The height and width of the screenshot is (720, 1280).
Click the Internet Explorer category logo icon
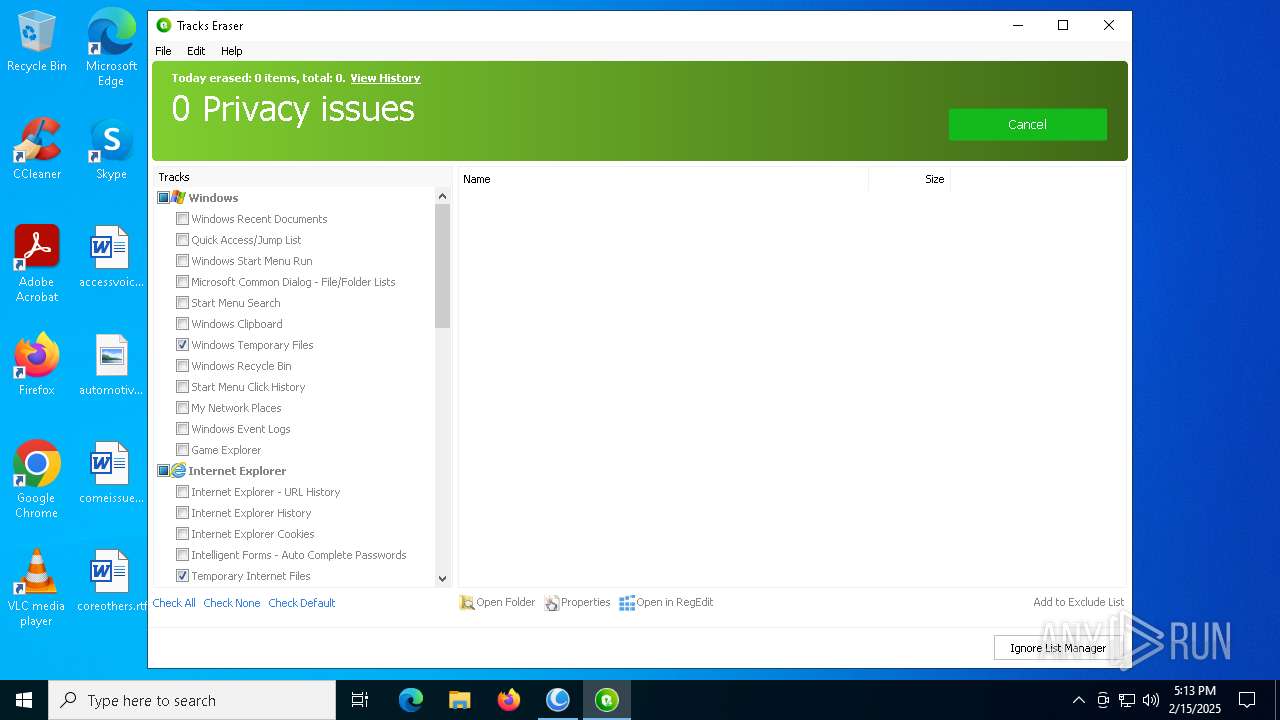pos(178,470)
